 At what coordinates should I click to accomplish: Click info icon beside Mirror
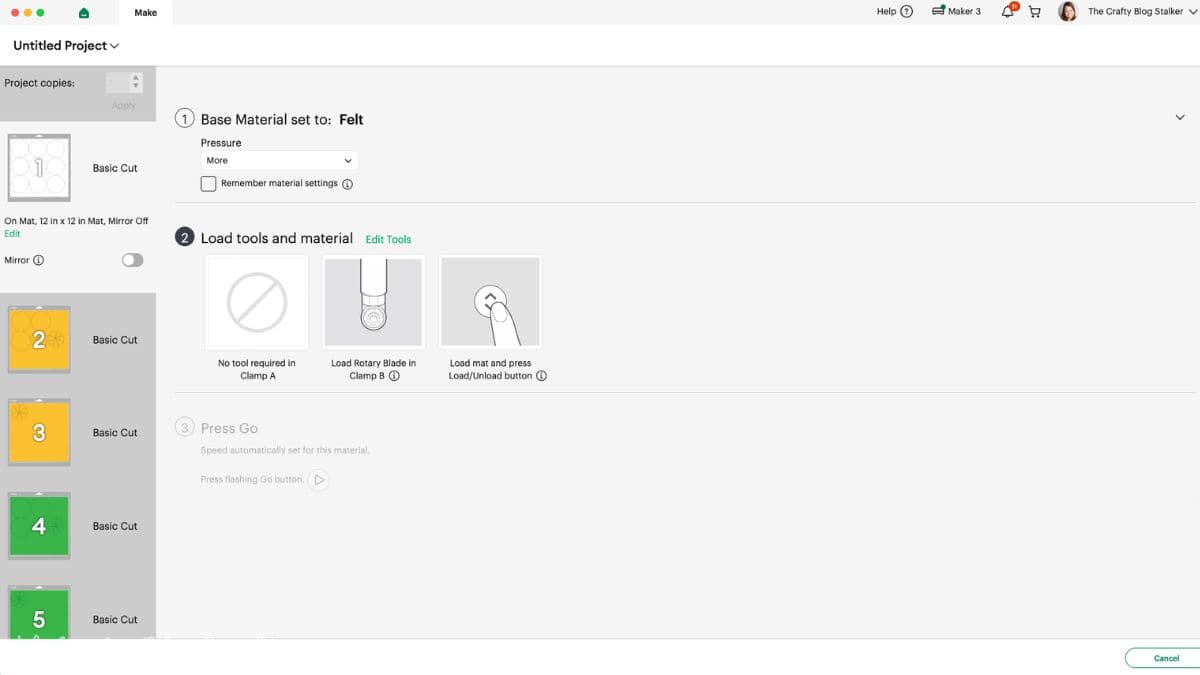tap(39, 260)
